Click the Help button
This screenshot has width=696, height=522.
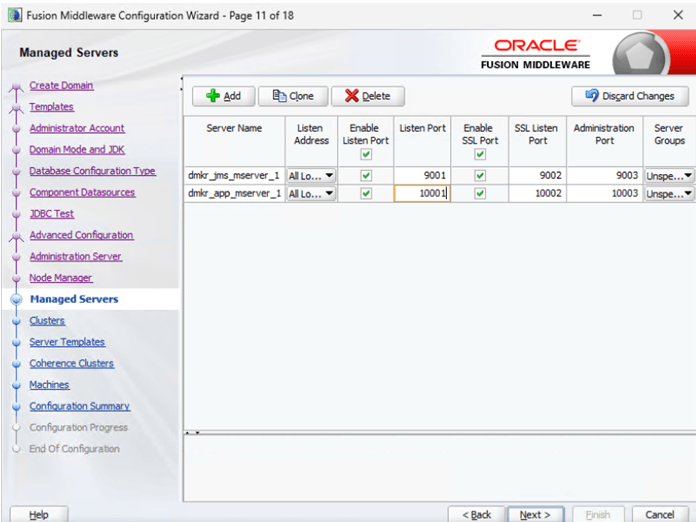click(39, 514)
